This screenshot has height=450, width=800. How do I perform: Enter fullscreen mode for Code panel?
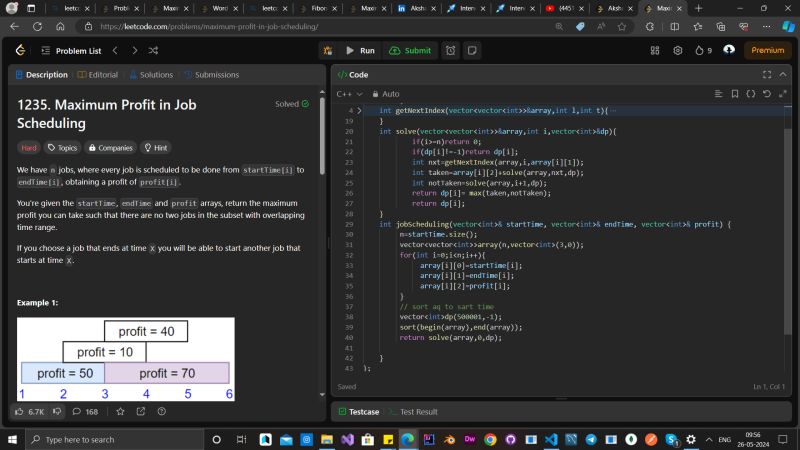coord(767,74)
